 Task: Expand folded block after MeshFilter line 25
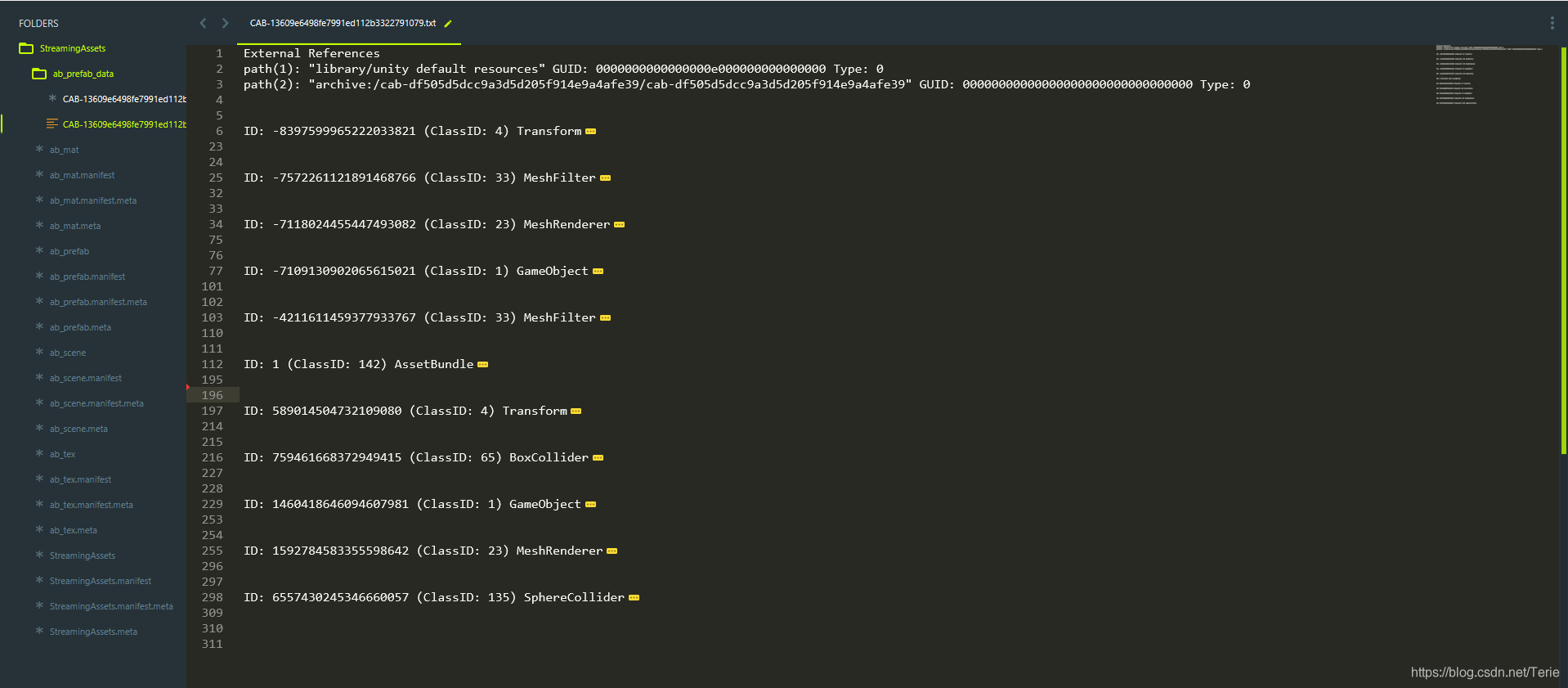point(605,178)
